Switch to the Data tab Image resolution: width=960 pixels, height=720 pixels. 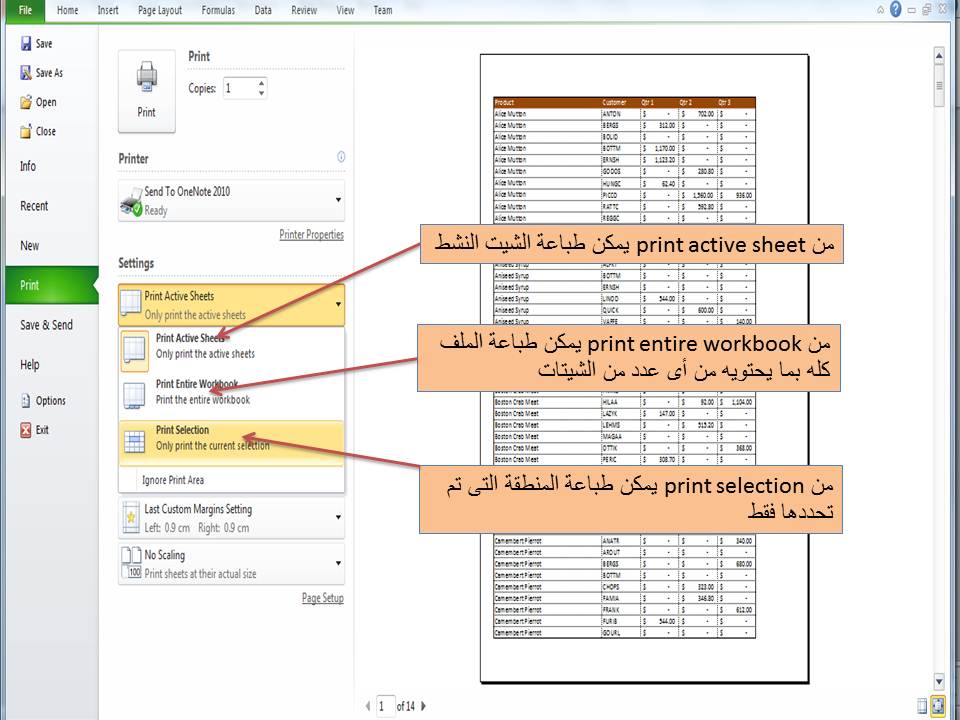(263, 10)
